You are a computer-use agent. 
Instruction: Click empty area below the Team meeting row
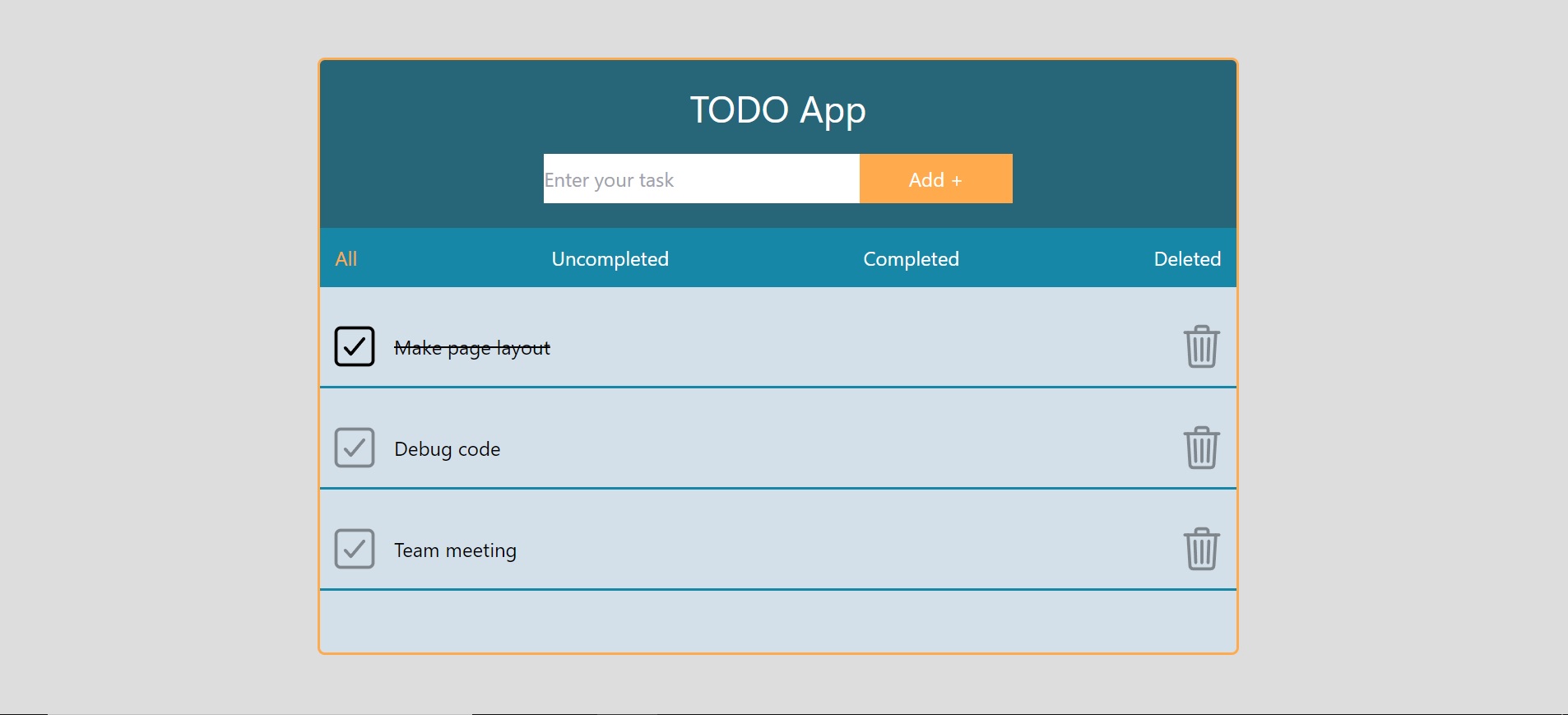click(777, 621)
